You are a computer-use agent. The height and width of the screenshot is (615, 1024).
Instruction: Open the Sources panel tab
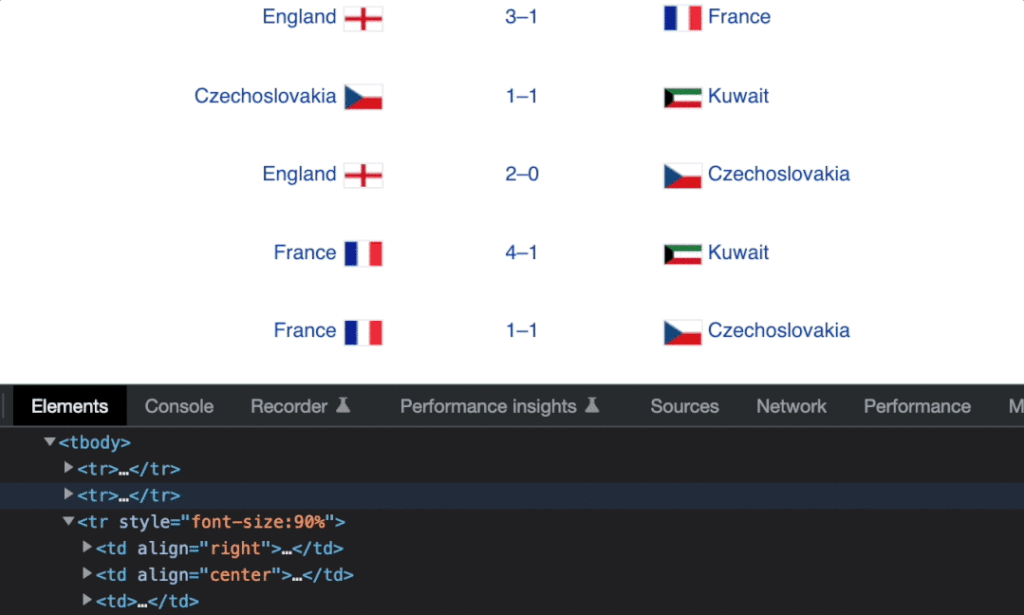pos(684,406)
